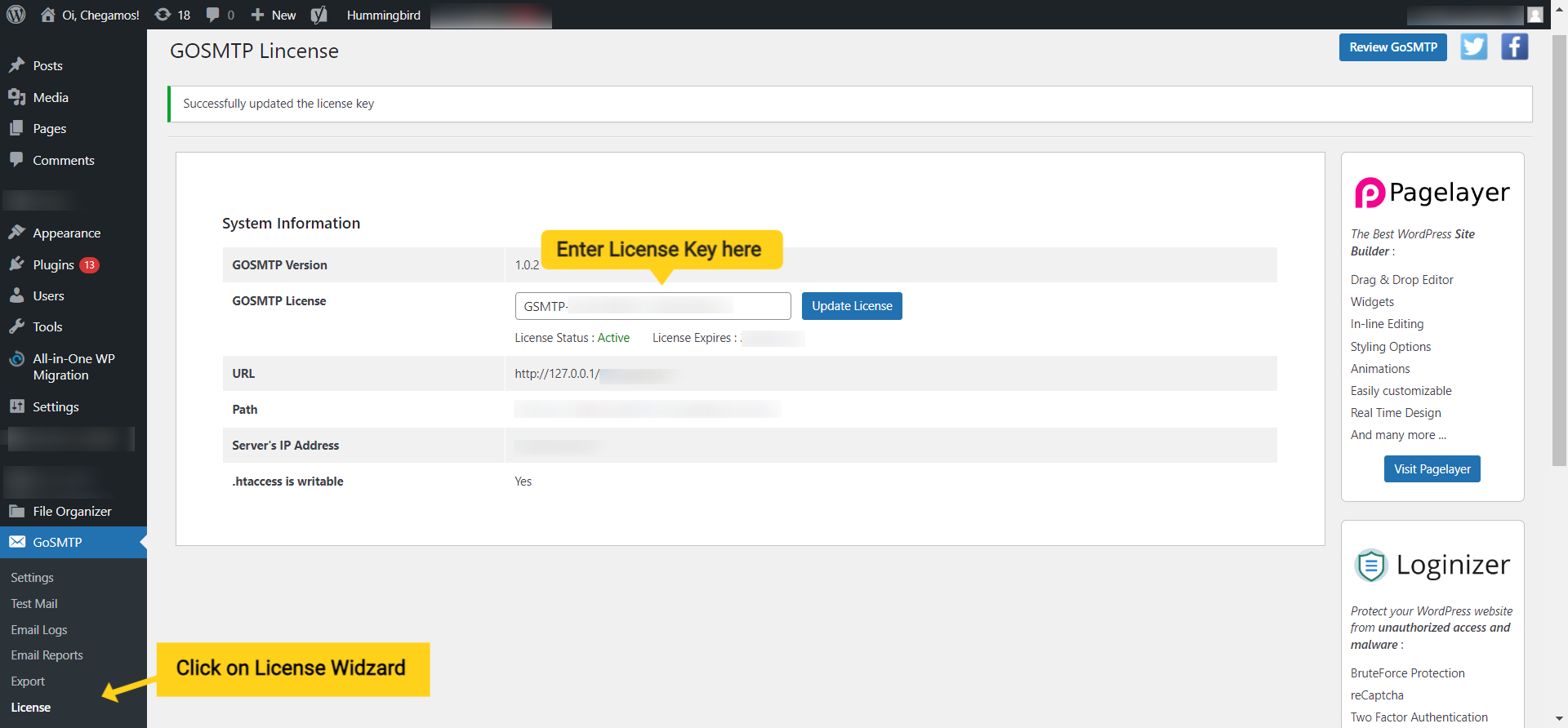Viewport: 1568px width, 728px height.
Task: Open the updates icon showing 18
Action: 163,15
